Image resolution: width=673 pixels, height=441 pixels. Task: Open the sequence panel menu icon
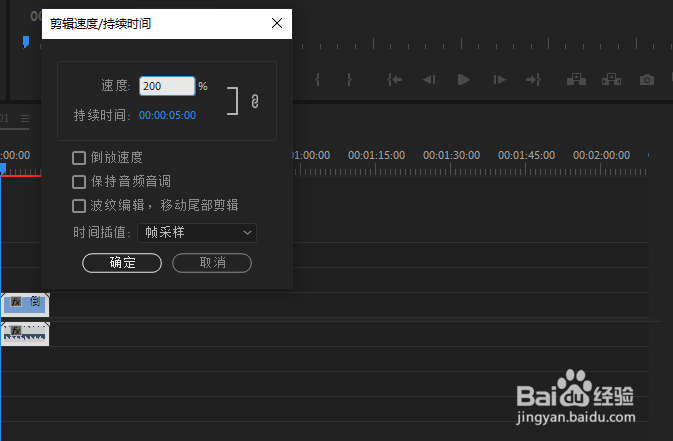(25, 118)
